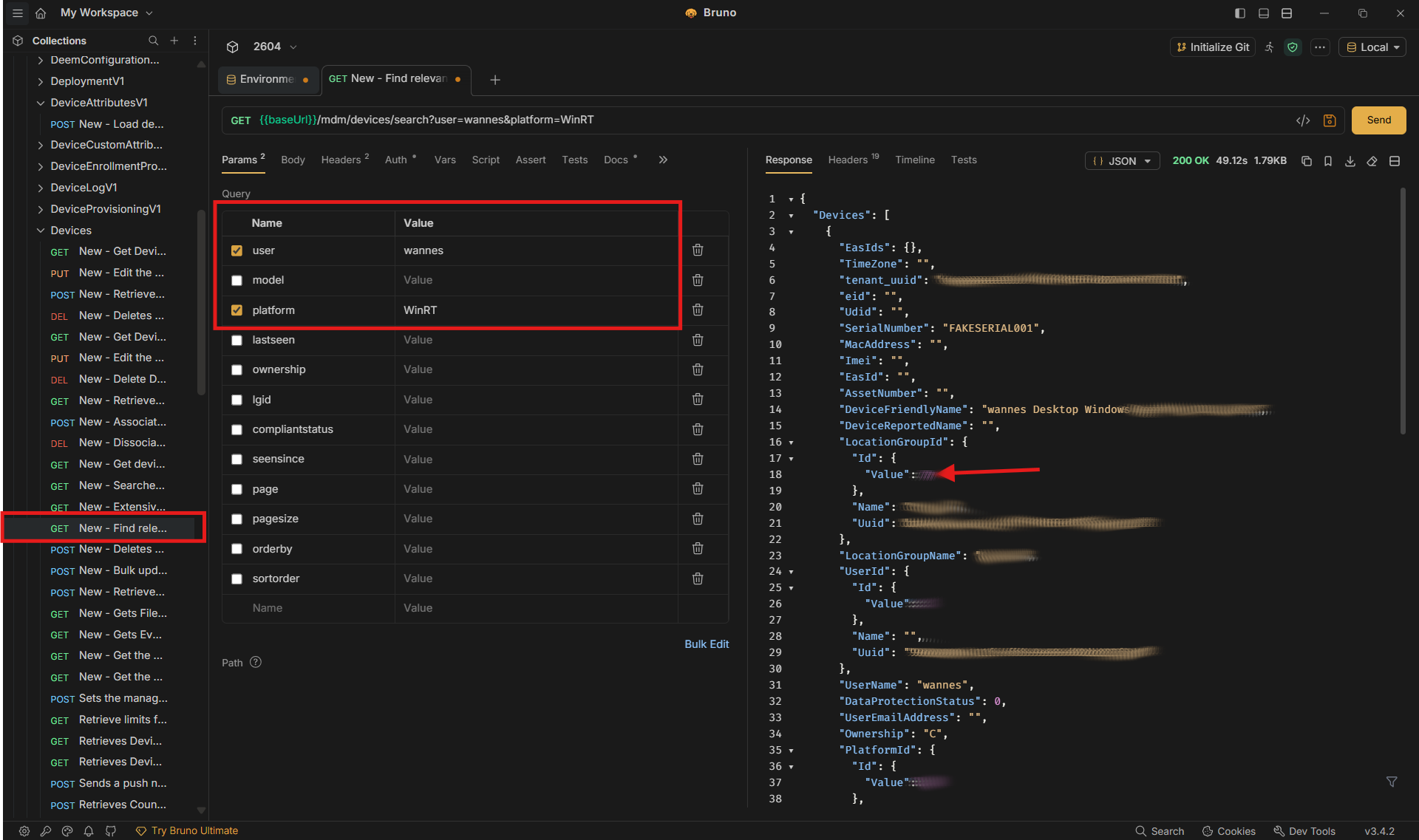Show more request tabs with double chevron
The image size is (1419, 840).
coord(663,160)
